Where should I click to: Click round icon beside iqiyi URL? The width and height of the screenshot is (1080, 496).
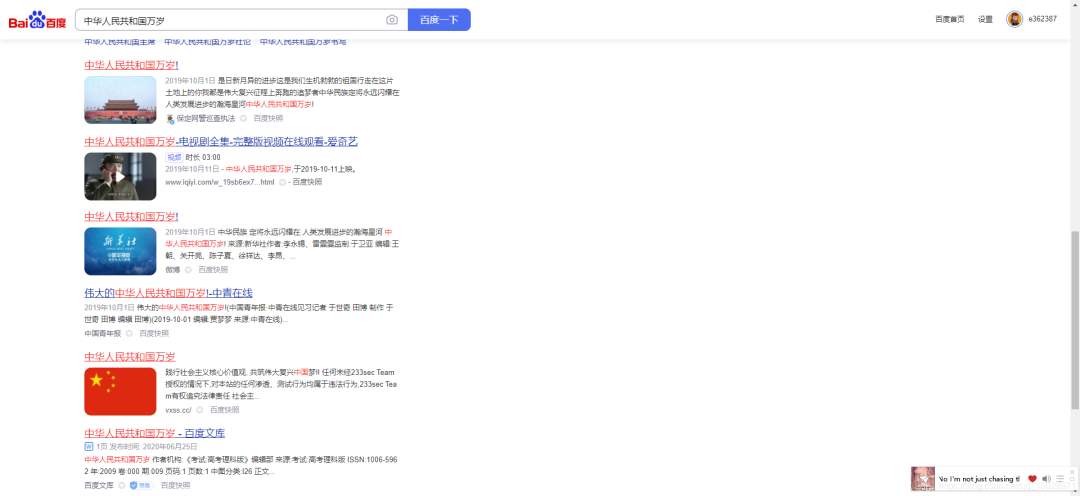282,182
